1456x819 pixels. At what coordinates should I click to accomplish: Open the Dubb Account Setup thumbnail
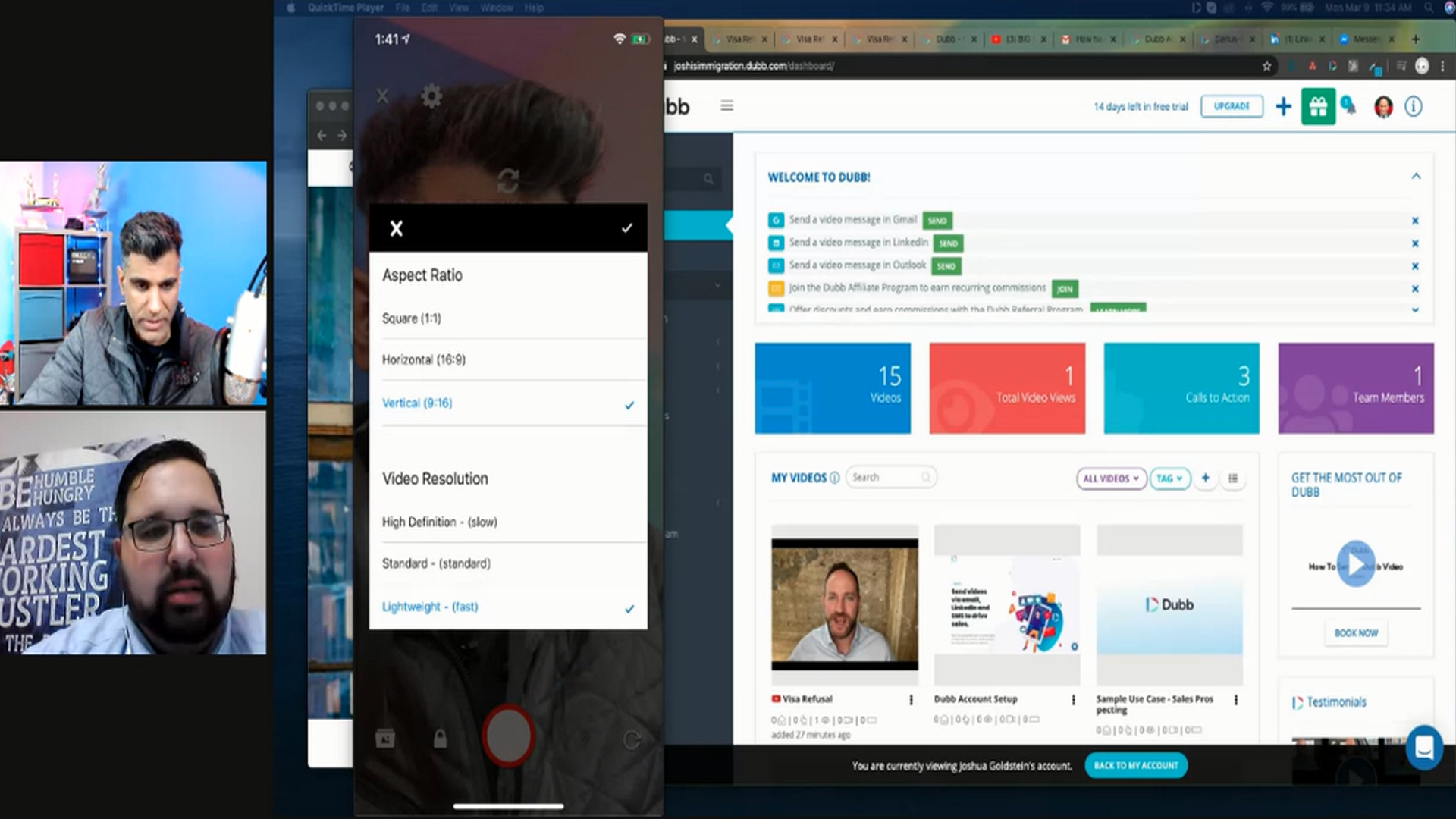tap(1007, 604)
